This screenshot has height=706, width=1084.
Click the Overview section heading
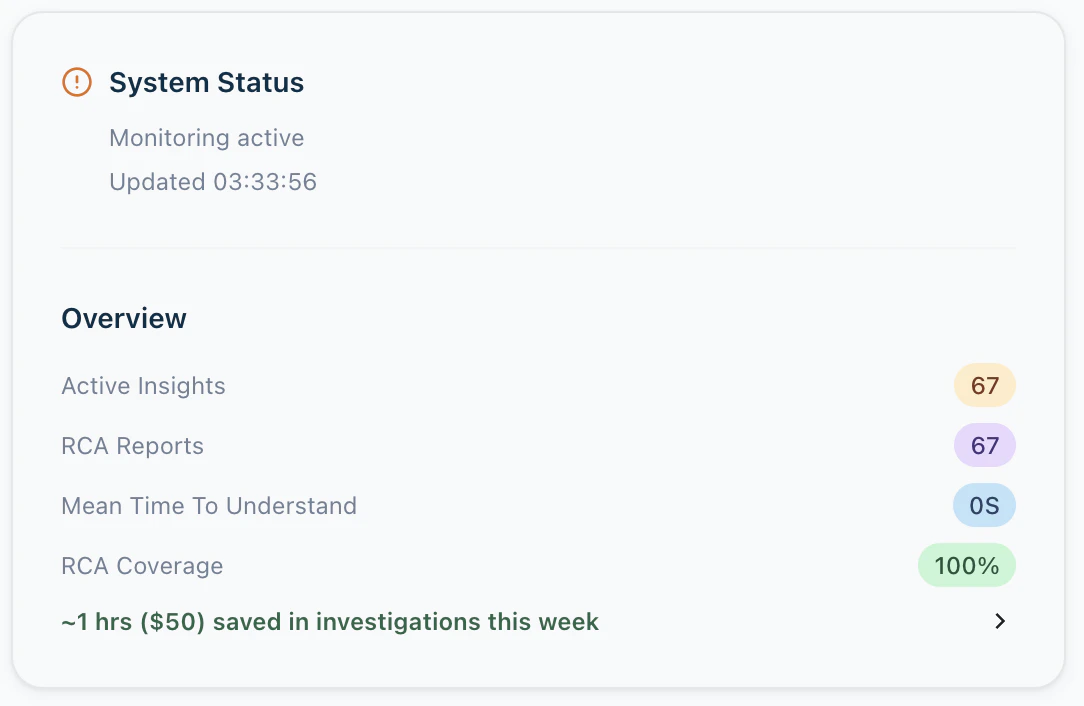coord(124,318)
